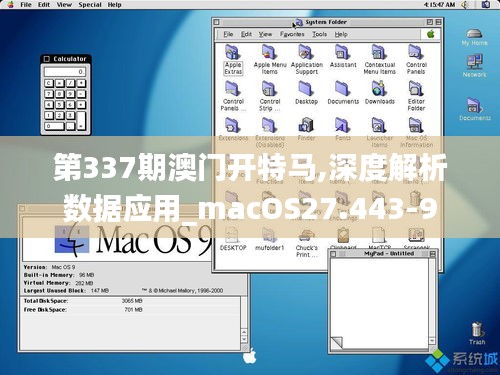Open the Special menu in the top menu bar
The width and height of the screenshot is (500, 375).
[x=90, y=5]
